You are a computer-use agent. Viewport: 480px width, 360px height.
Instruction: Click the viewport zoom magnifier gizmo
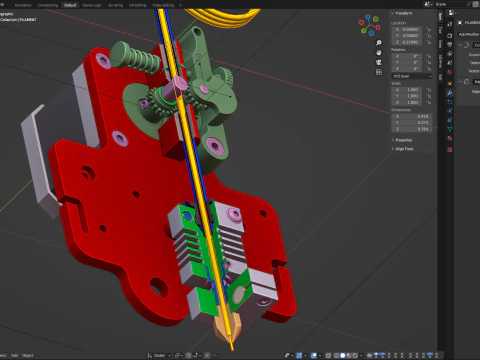tap(379, 43)
